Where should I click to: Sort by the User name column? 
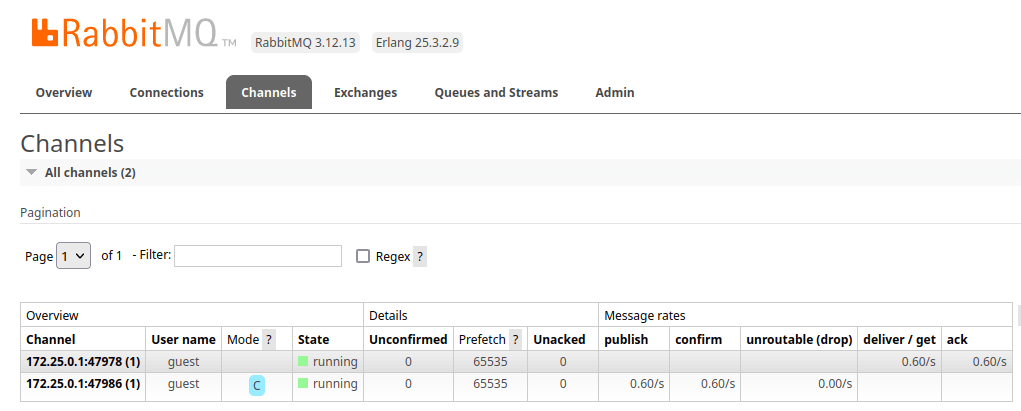coord(184,339)
